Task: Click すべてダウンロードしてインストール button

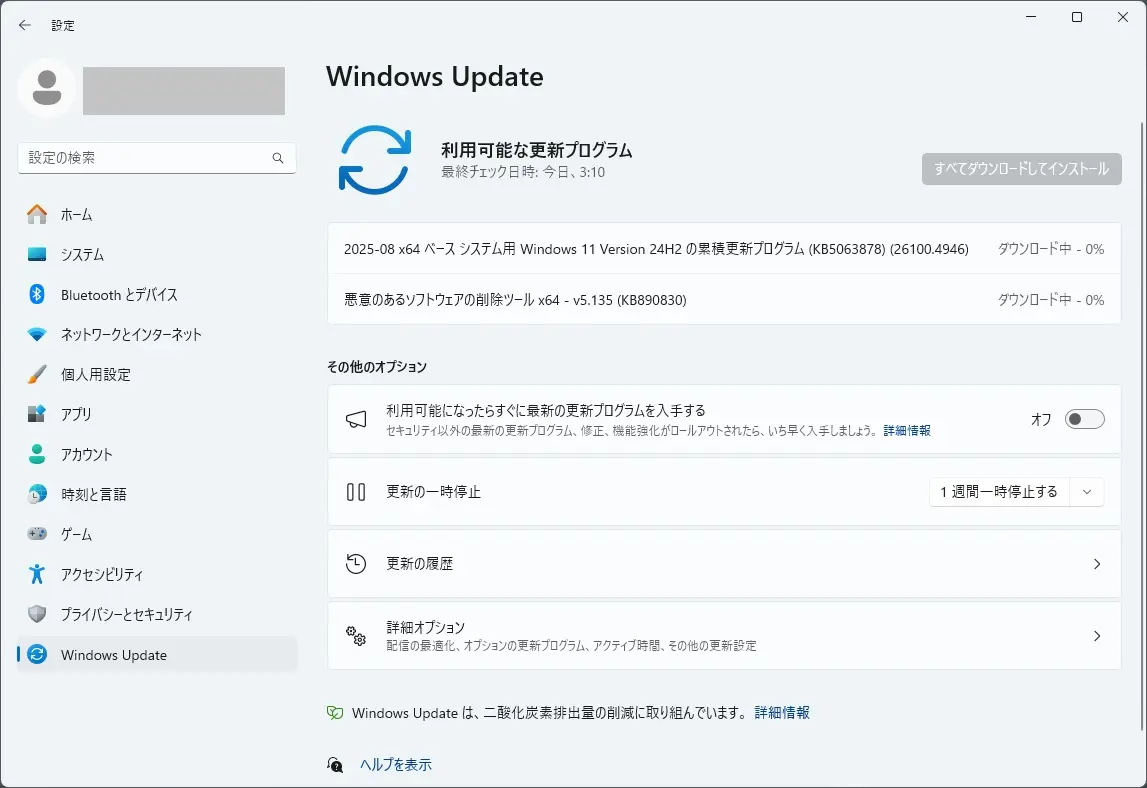Action: pos(1021,169)
